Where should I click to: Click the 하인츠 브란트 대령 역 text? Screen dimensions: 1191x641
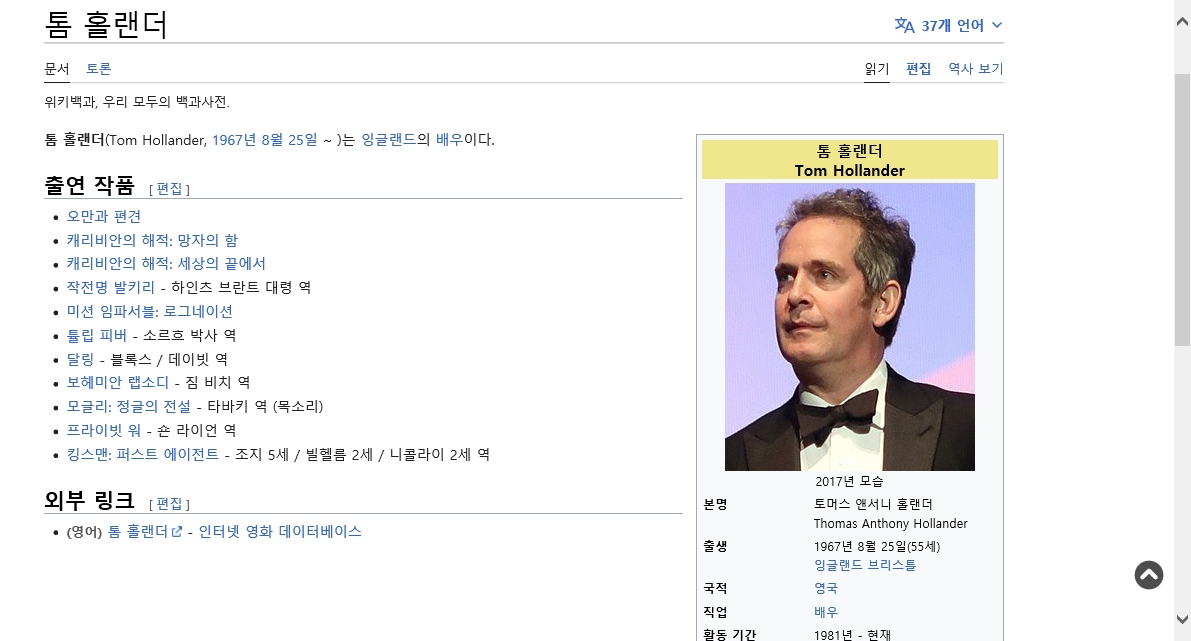[x=241, y=287]
